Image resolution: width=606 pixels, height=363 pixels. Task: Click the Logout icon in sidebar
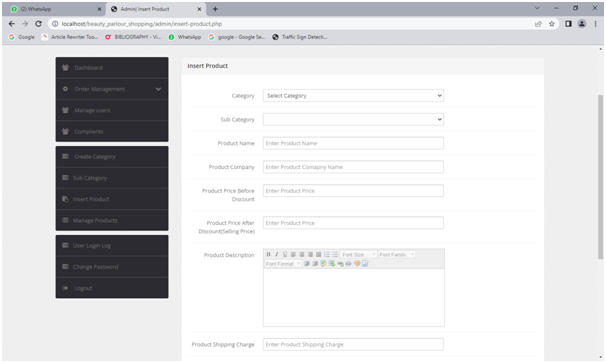(x=65, y=288)
